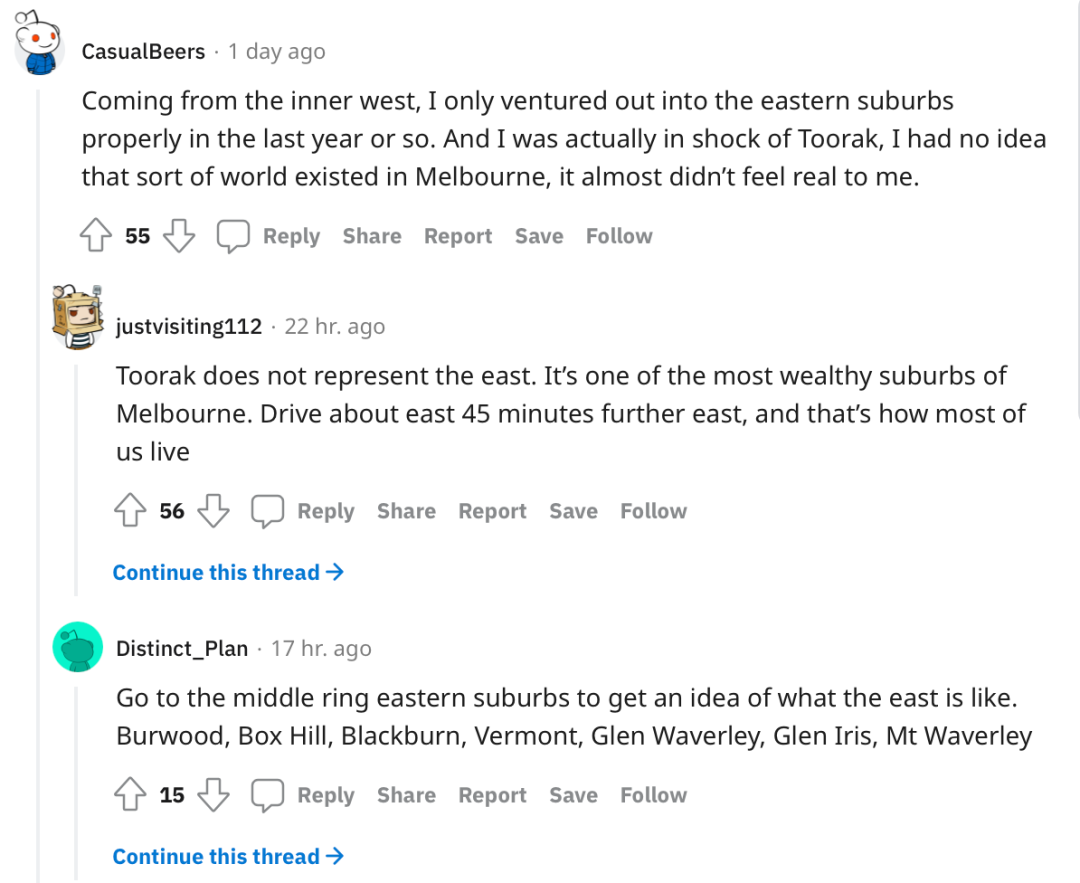Screen dimensions: 1080x883
Task: Open Distinct_Plan username link
Action: [x=182, y=648]
